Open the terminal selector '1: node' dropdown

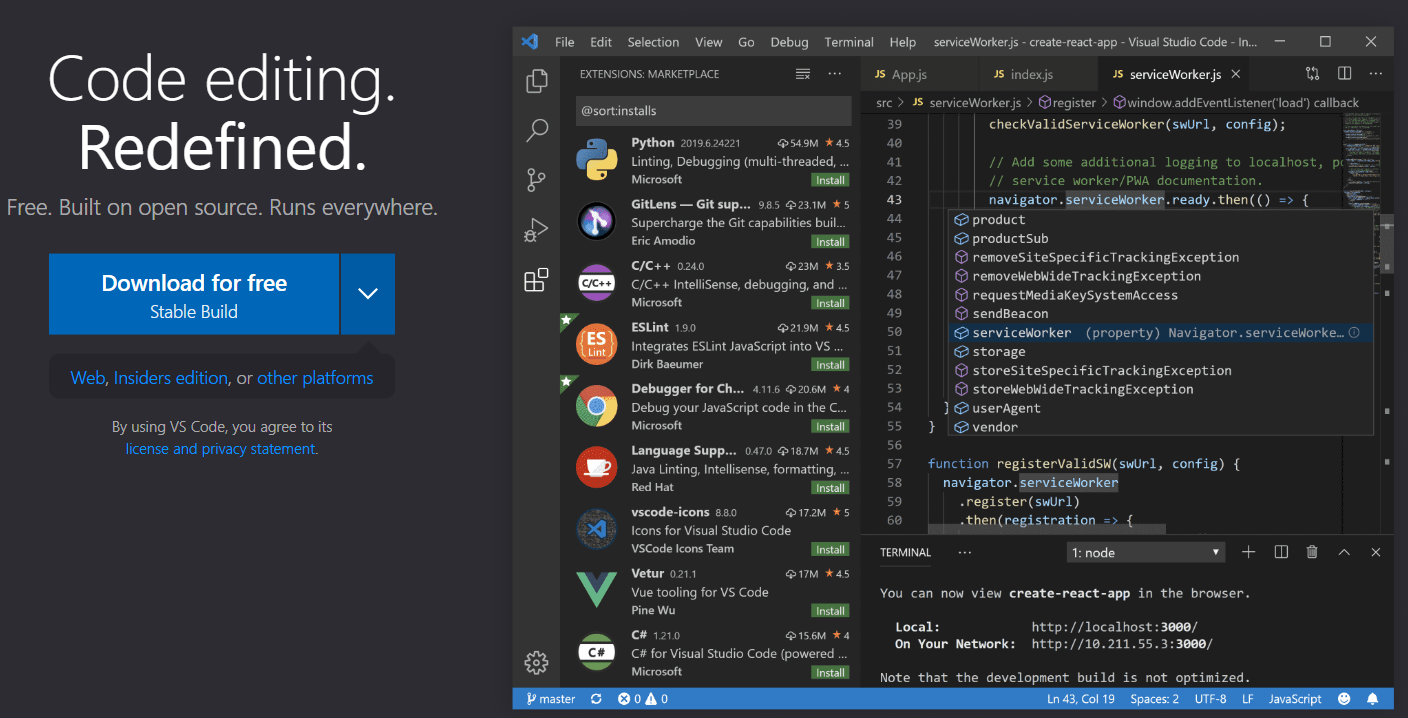coord(1146,552)
